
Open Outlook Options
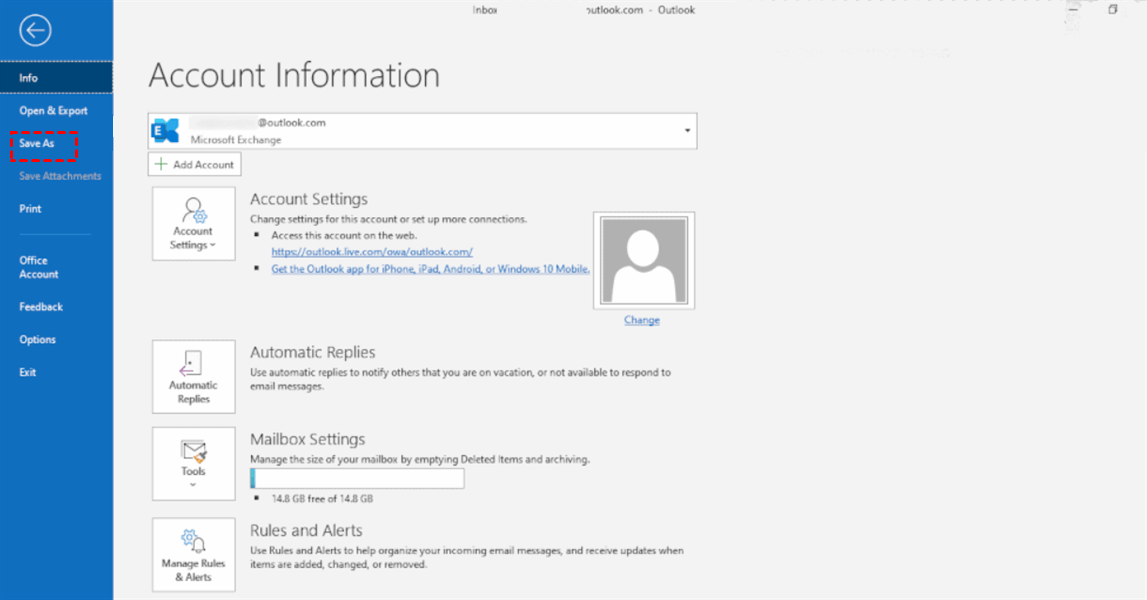pyautogui.click(x=37, y=340)
